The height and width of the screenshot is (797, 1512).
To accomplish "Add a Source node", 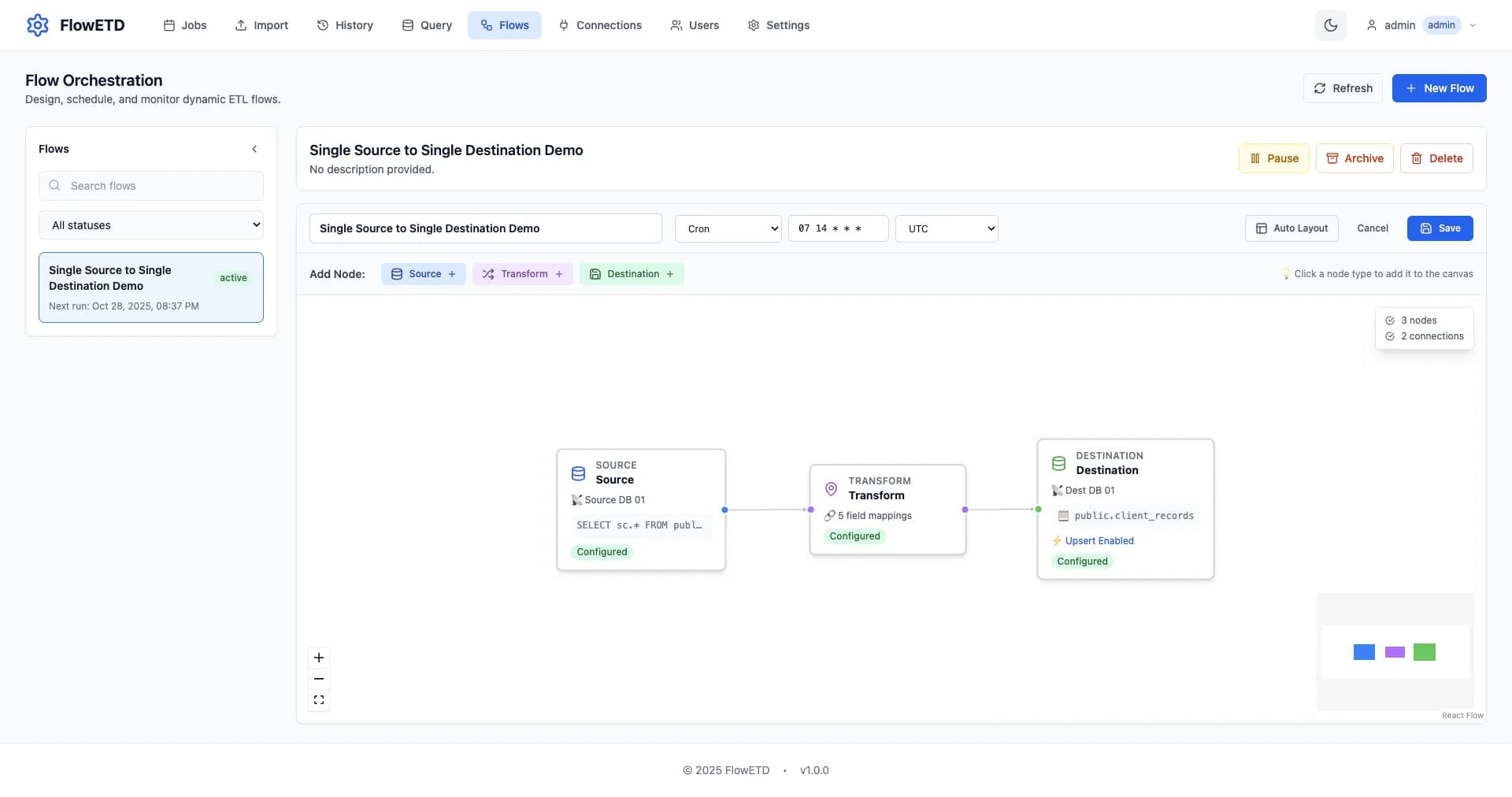I will point(424,274).
